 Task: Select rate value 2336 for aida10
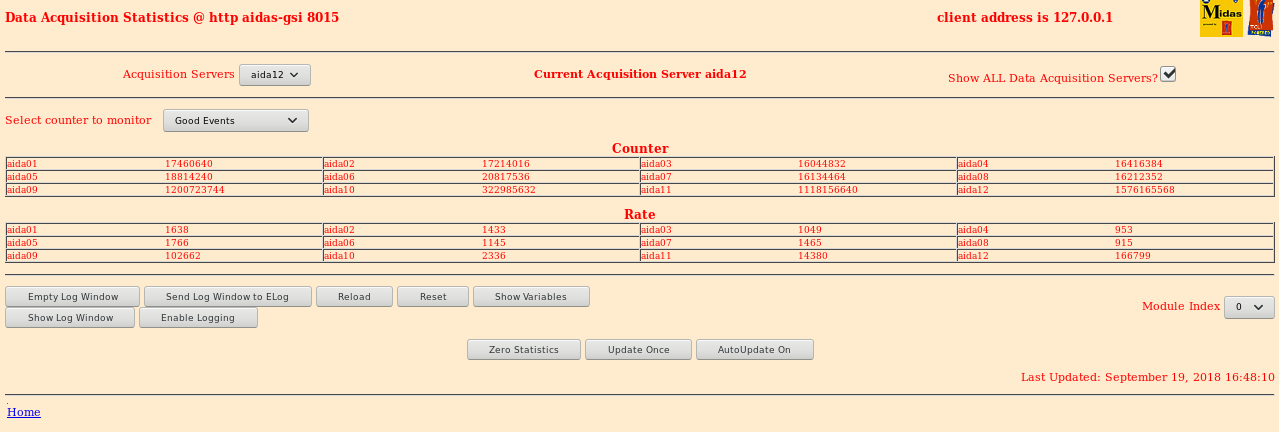494,256
